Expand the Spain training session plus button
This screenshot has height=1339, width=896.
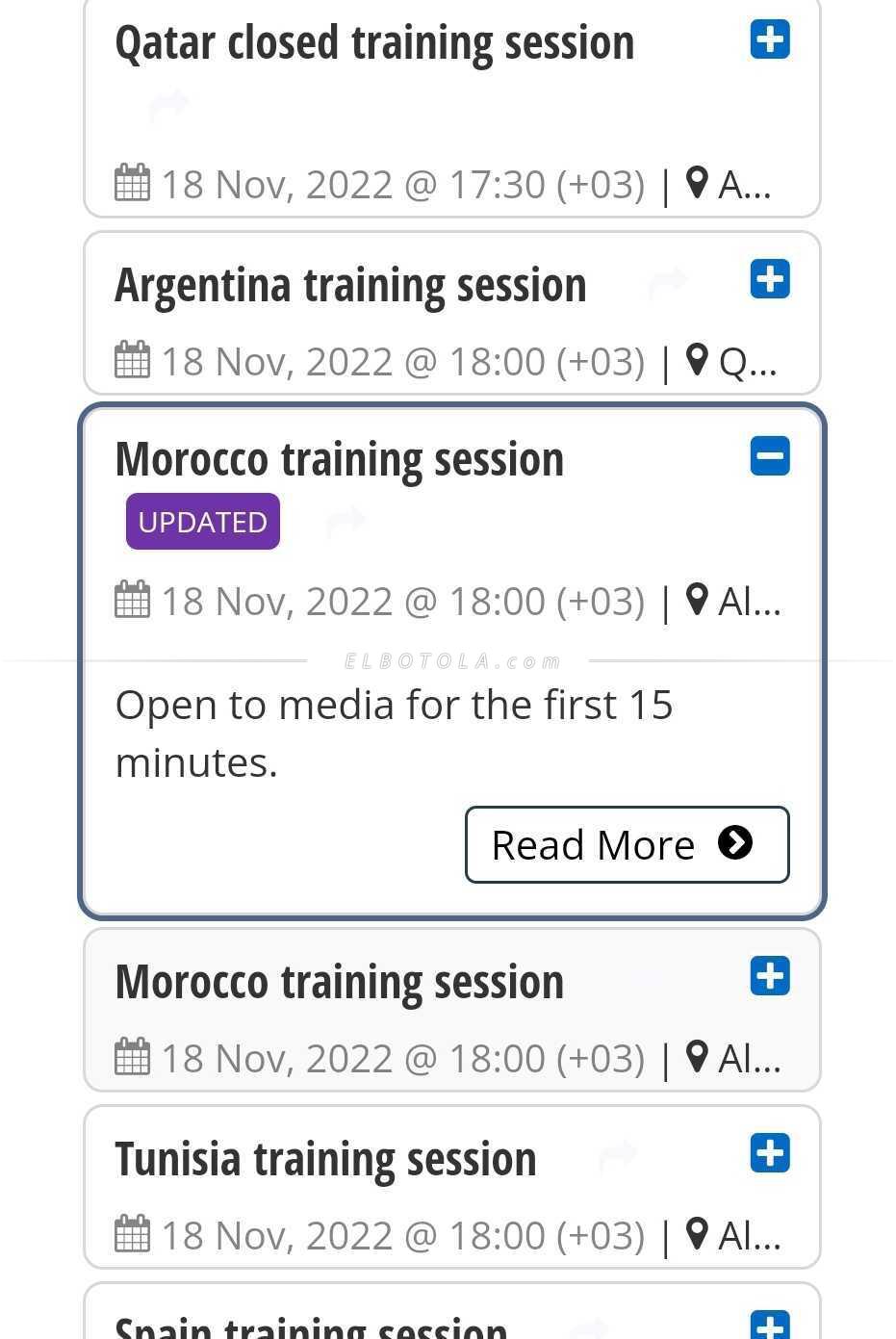click(770, 1326)
